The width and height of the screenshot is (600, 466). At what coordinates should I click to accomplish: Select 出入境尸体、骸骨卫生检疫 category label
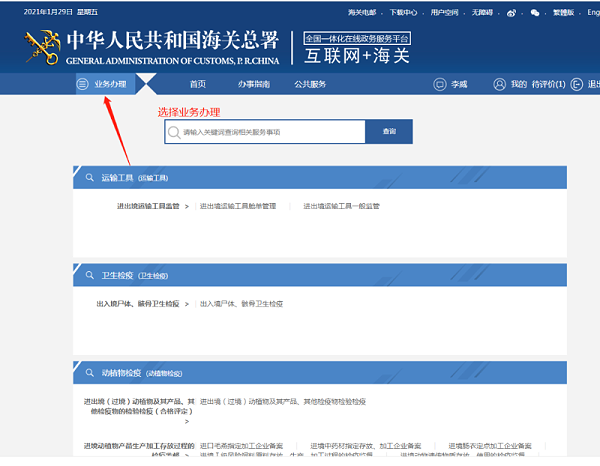[138, 304]
